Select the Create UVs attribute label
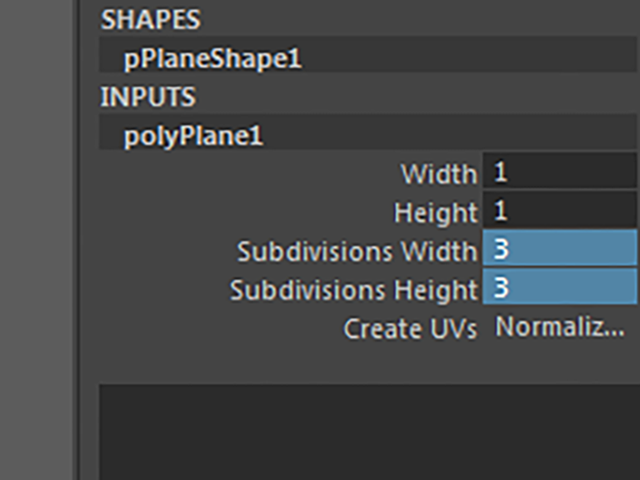The image size is (640, 480). point(410,328)
